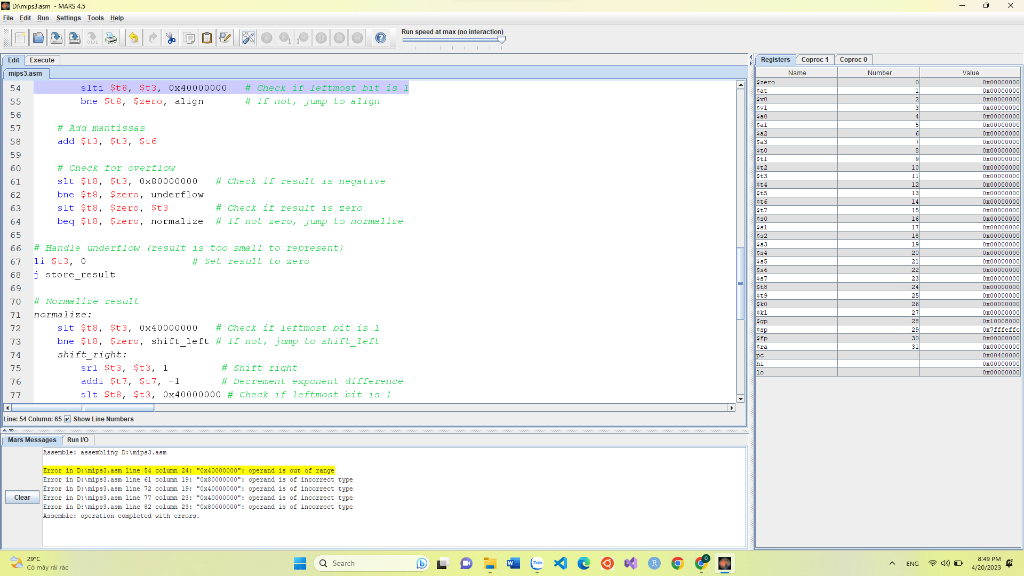
Task: Select the $sp register row
Action: 888,330
